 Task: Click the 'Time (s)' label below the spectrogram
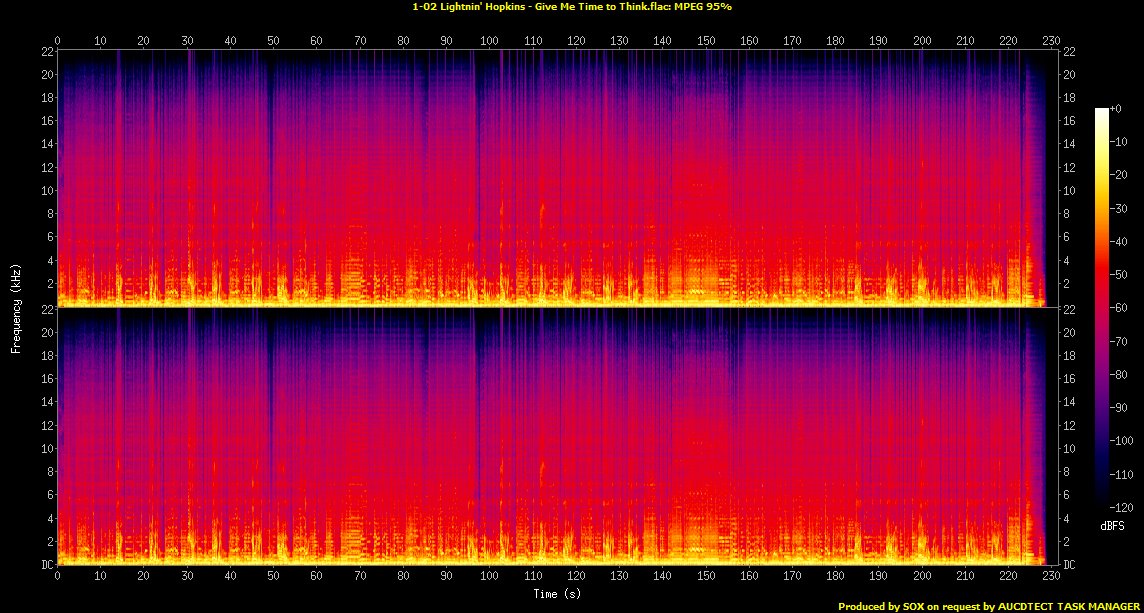tap(557, 594)
